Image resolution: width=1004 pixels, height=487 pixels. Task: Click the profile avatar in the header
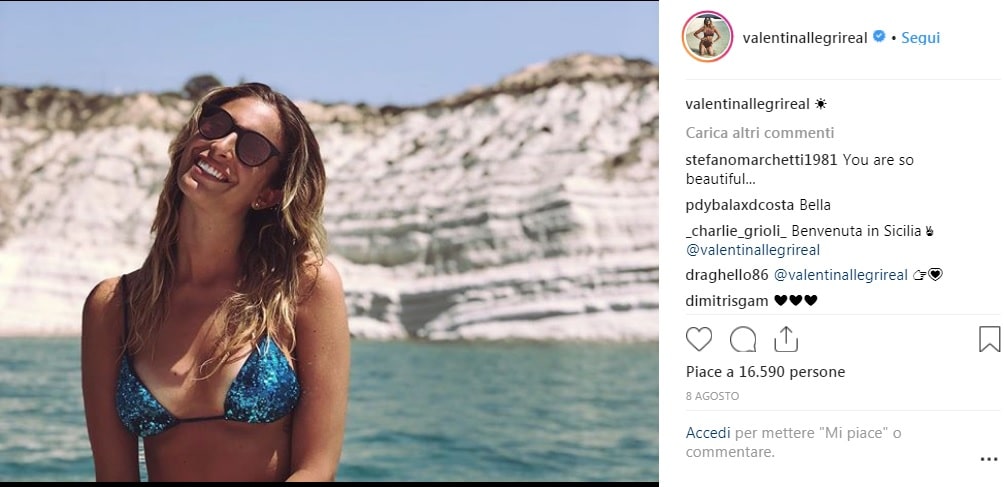(x=707, y=38)
